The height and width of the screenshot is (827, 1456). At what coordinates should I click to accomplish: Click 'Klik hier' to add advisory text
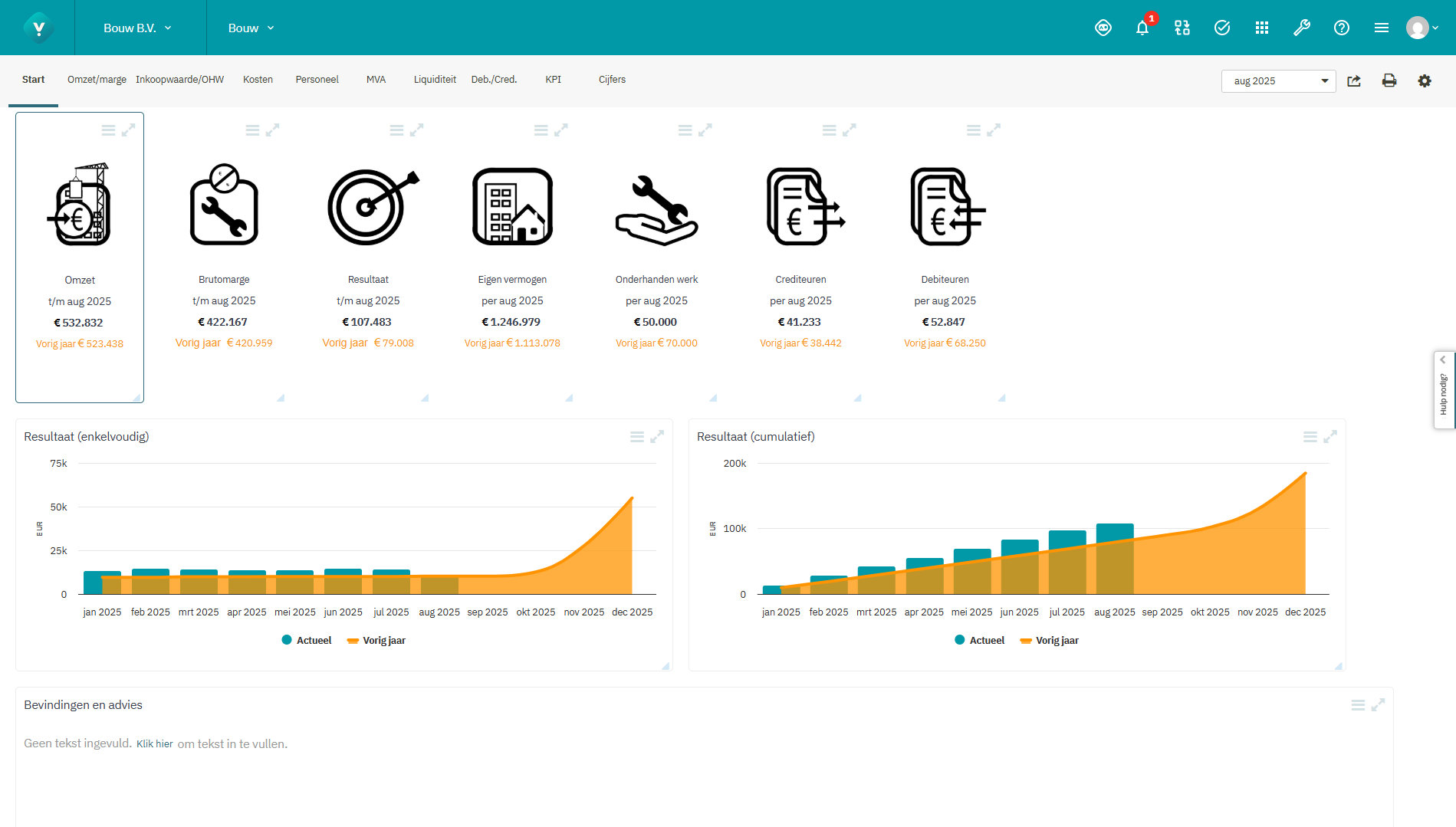click(155, 743)
